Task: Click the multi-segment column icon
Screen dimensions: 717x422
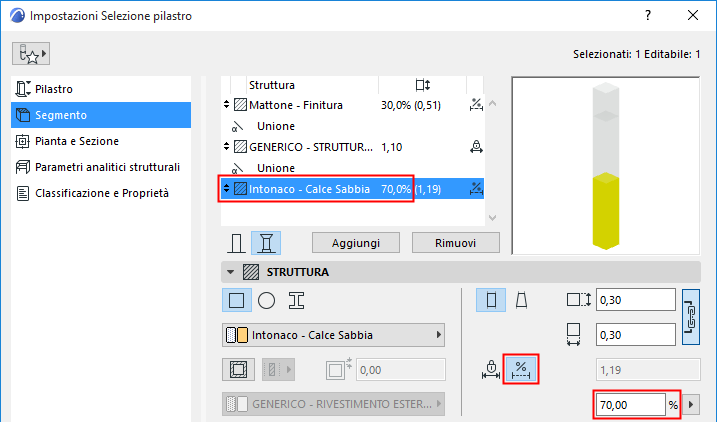Action: click(x=265, y=243)
